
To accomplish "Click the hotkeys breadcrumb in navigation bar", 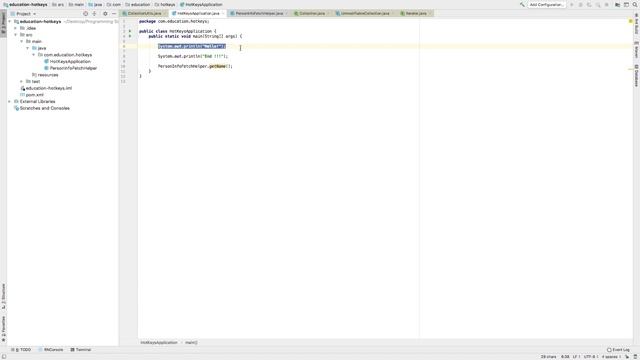I will (165, 4).
